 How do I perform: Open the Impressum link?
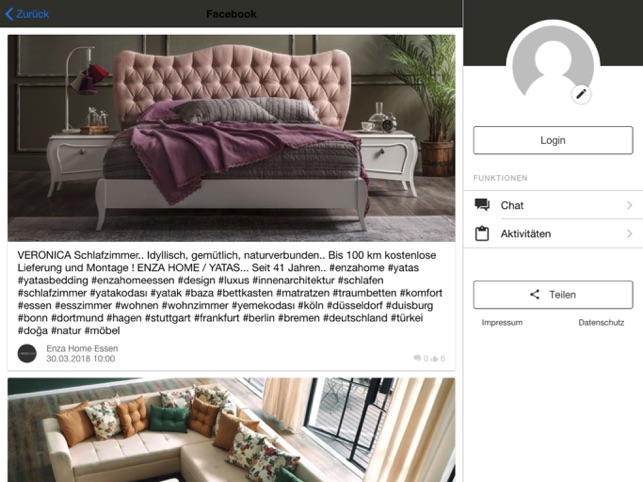502,322
